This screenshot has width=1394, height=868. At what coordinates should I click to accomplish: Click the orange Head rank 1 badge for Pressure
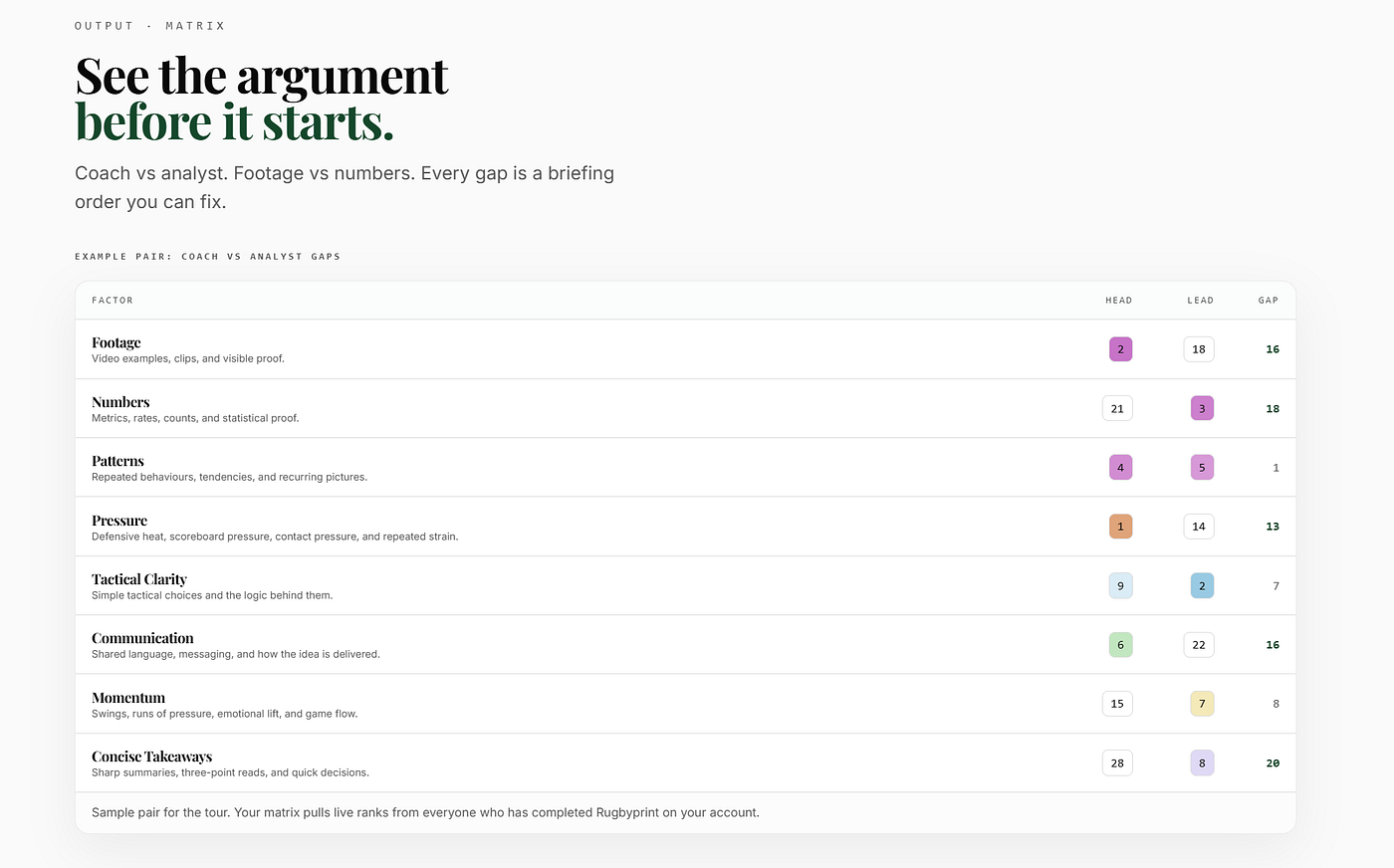click(x=1120, y=527)
